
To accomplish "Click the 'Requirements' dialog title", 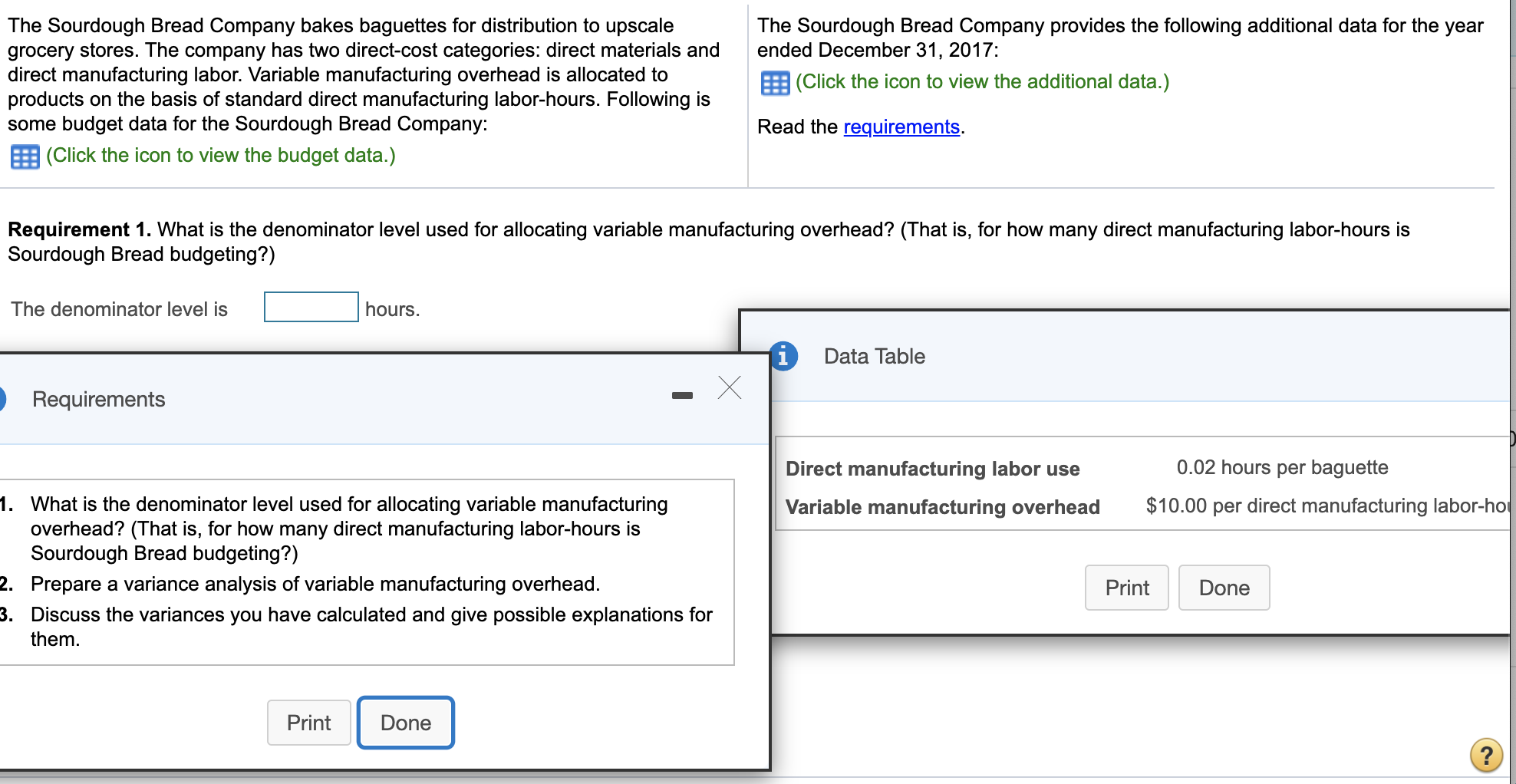I will [99, 399].
